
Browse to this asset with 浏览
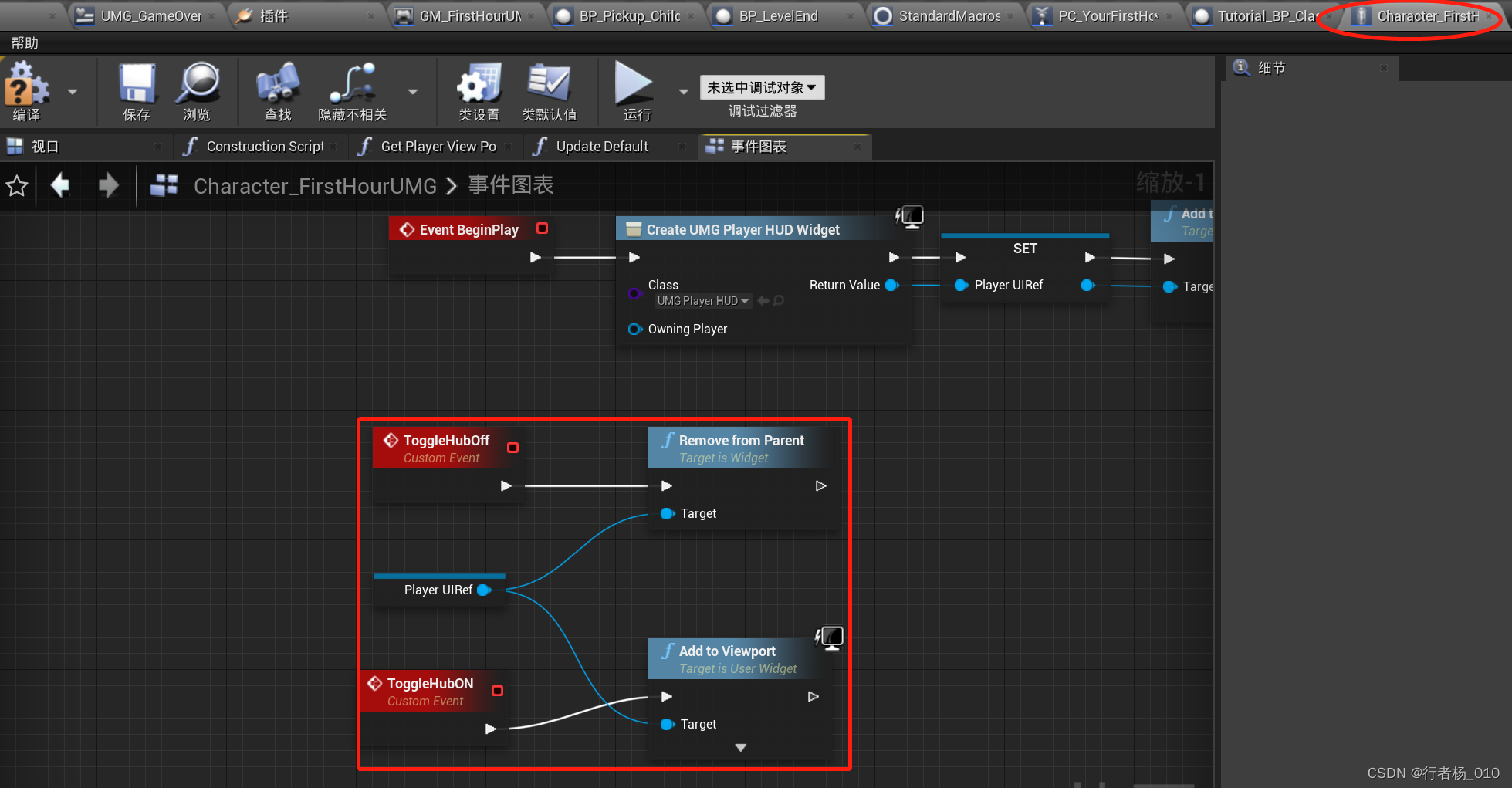(199, 89)
